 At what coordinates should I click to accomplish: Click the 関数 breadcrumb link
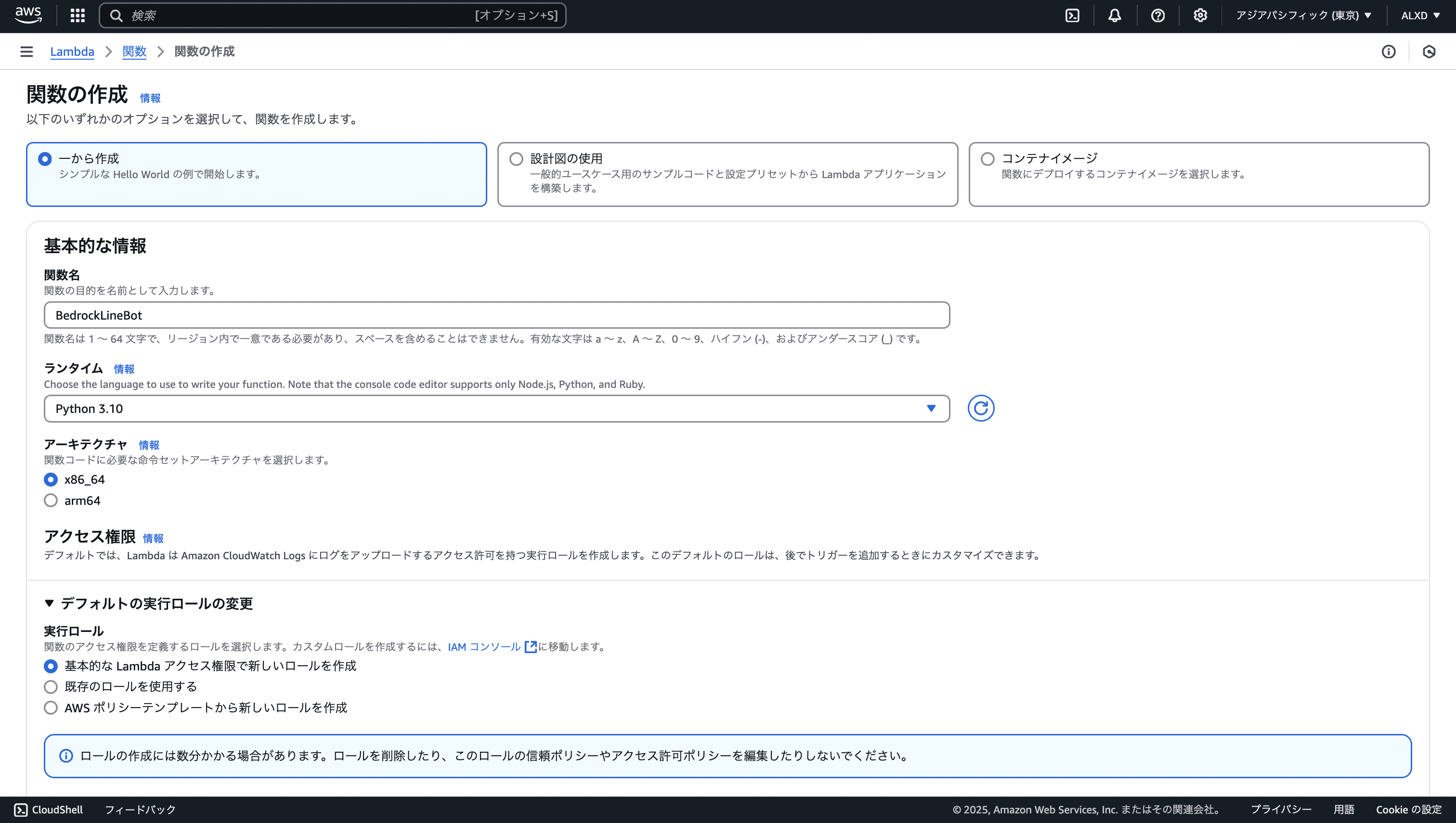click(x=134, y=51)
